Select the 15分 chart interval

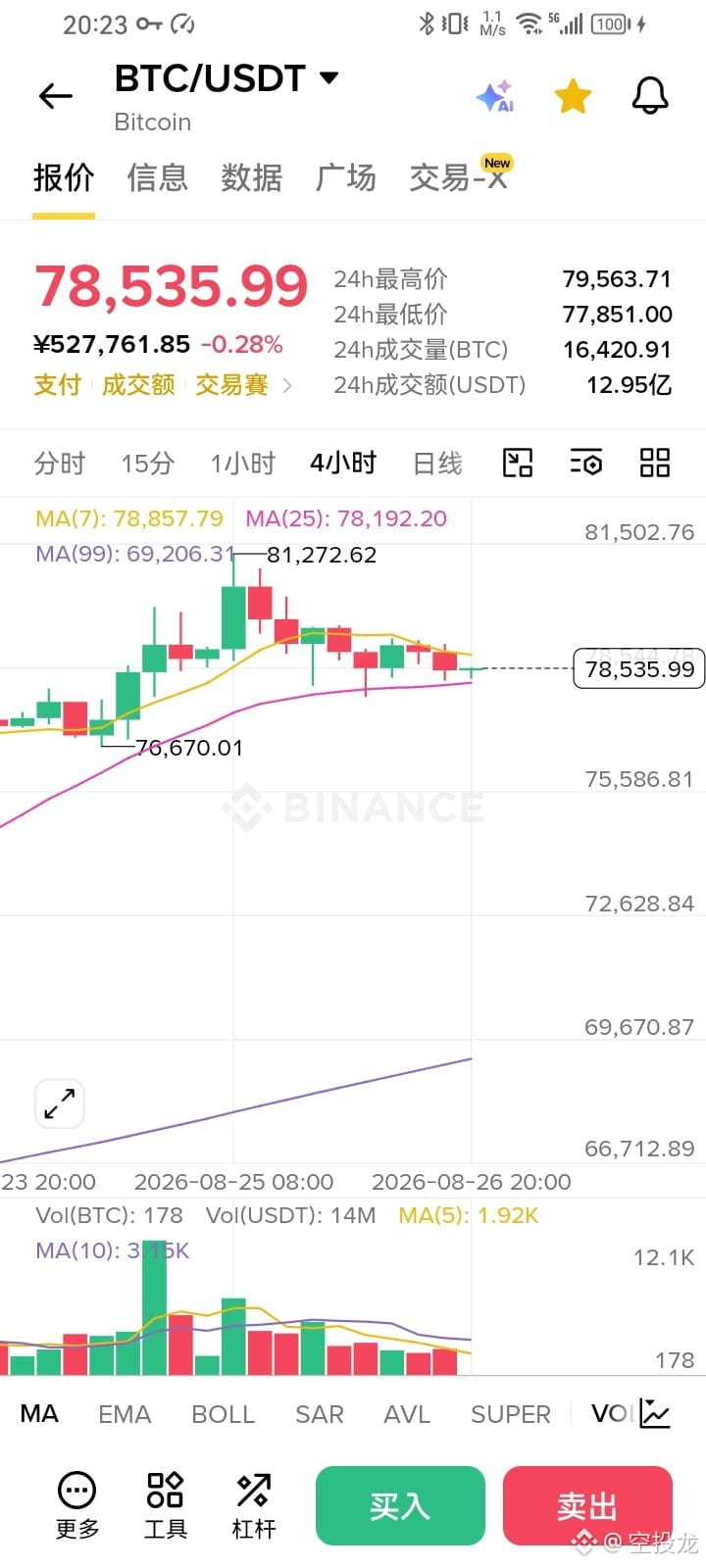147,463
